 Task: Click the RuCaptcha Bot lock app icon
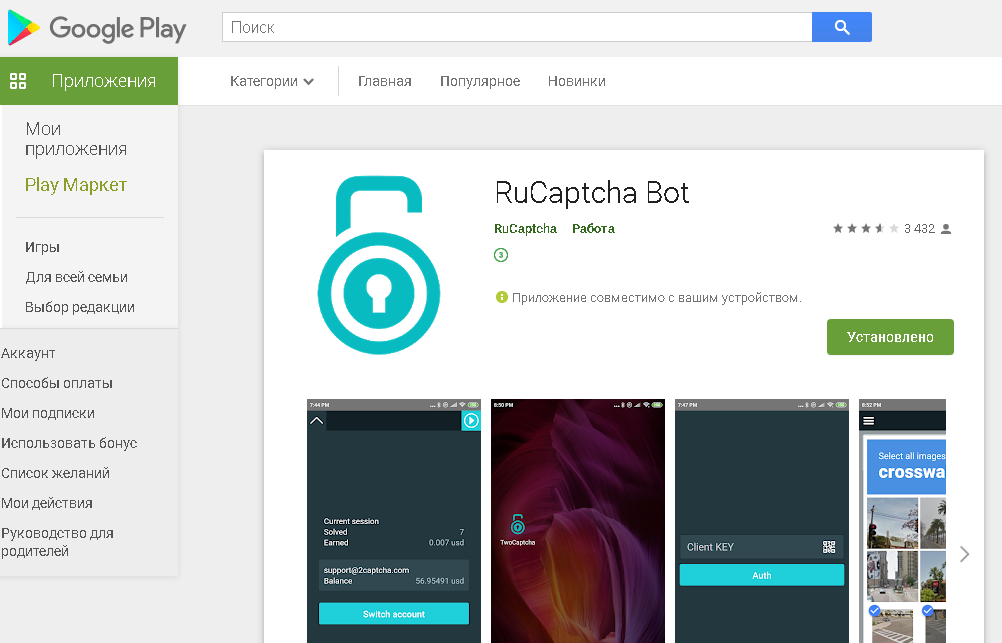(x=379, y=265)
